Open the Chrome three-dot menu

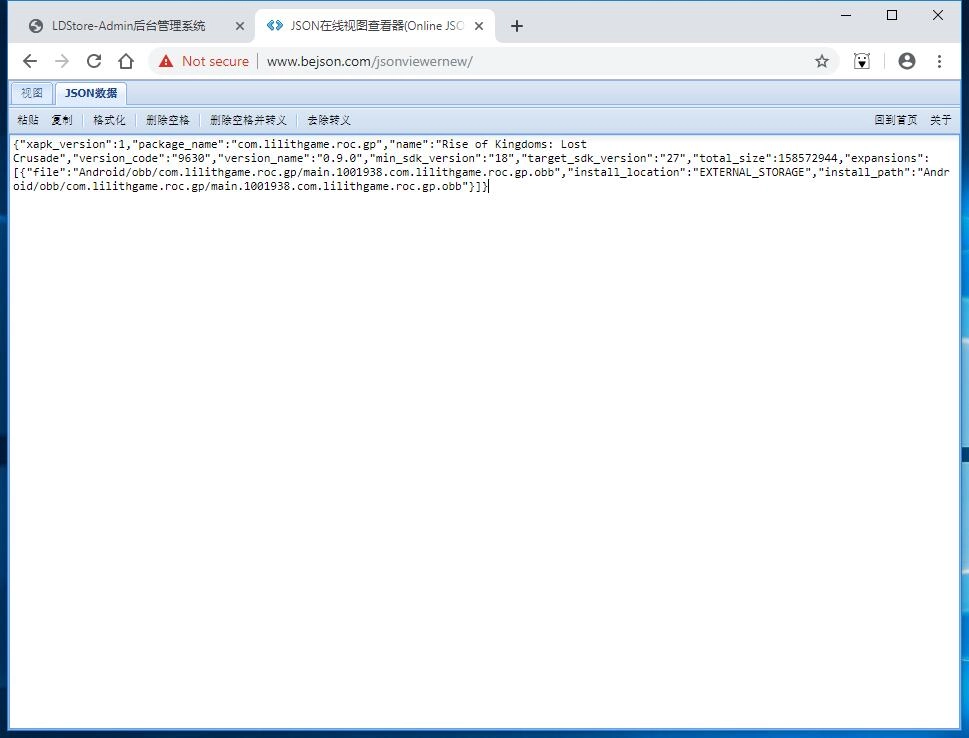[939, 61]
